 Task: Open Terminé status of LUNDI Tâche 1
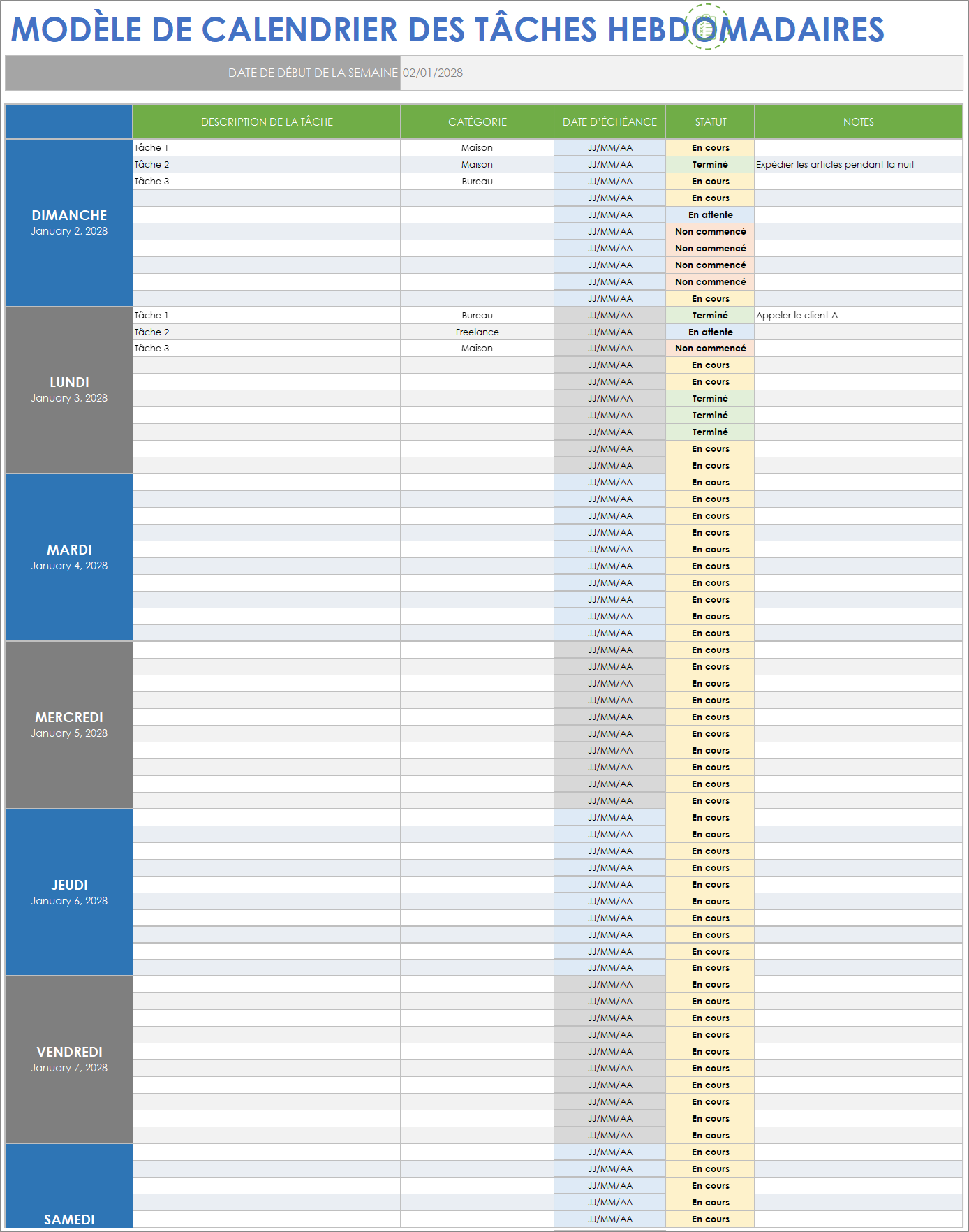tap(711, 315)
